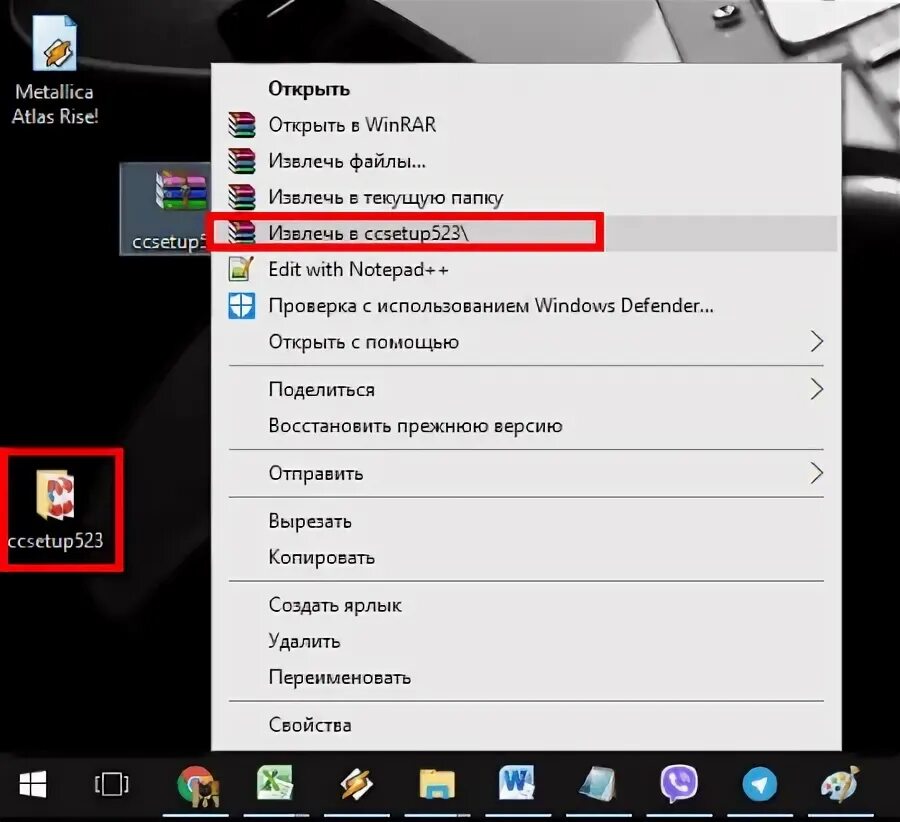Choose Удалить in the context menu
This screenshot has width=900, height=822.
[526, 641]
